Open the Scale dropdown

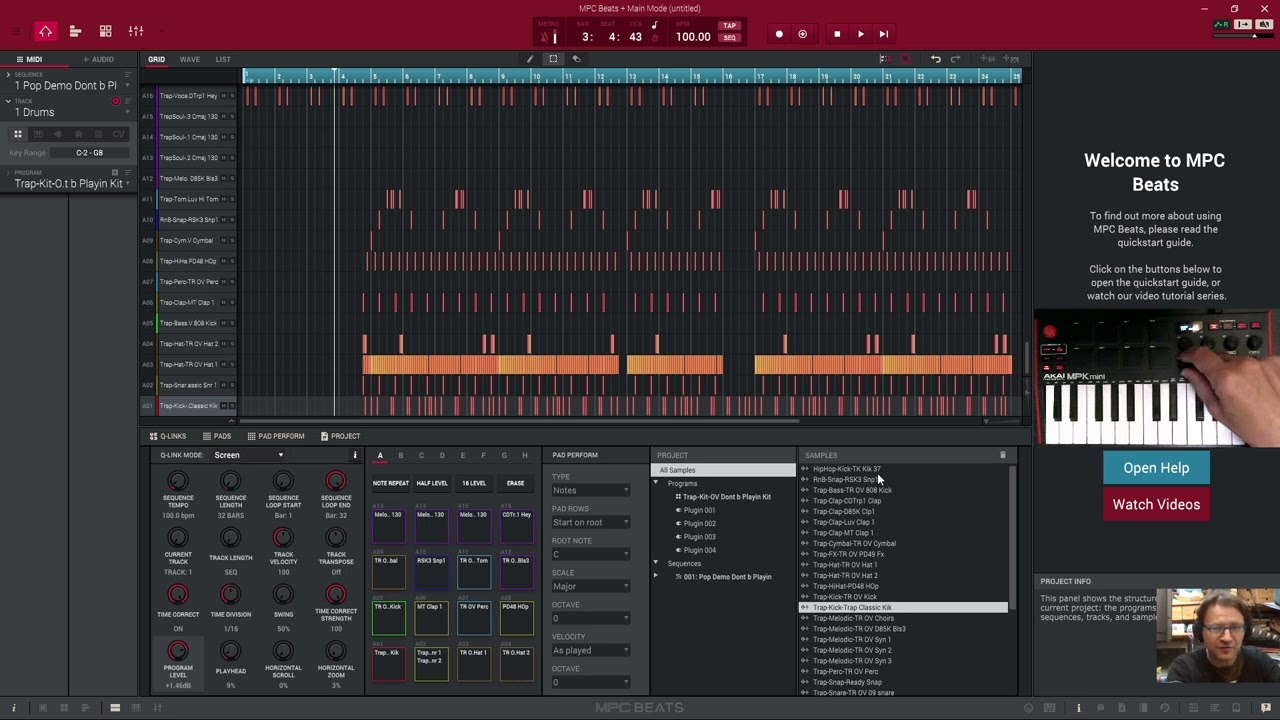point(591,586)
